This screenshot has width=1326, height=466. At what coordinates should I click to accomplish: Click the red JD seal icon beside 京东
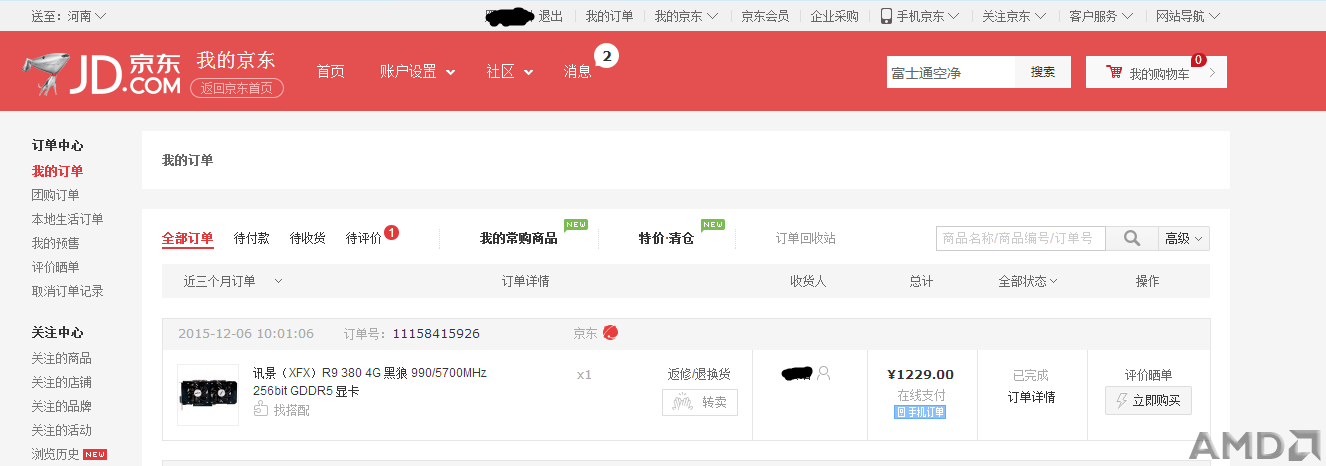tap(610, 332)
